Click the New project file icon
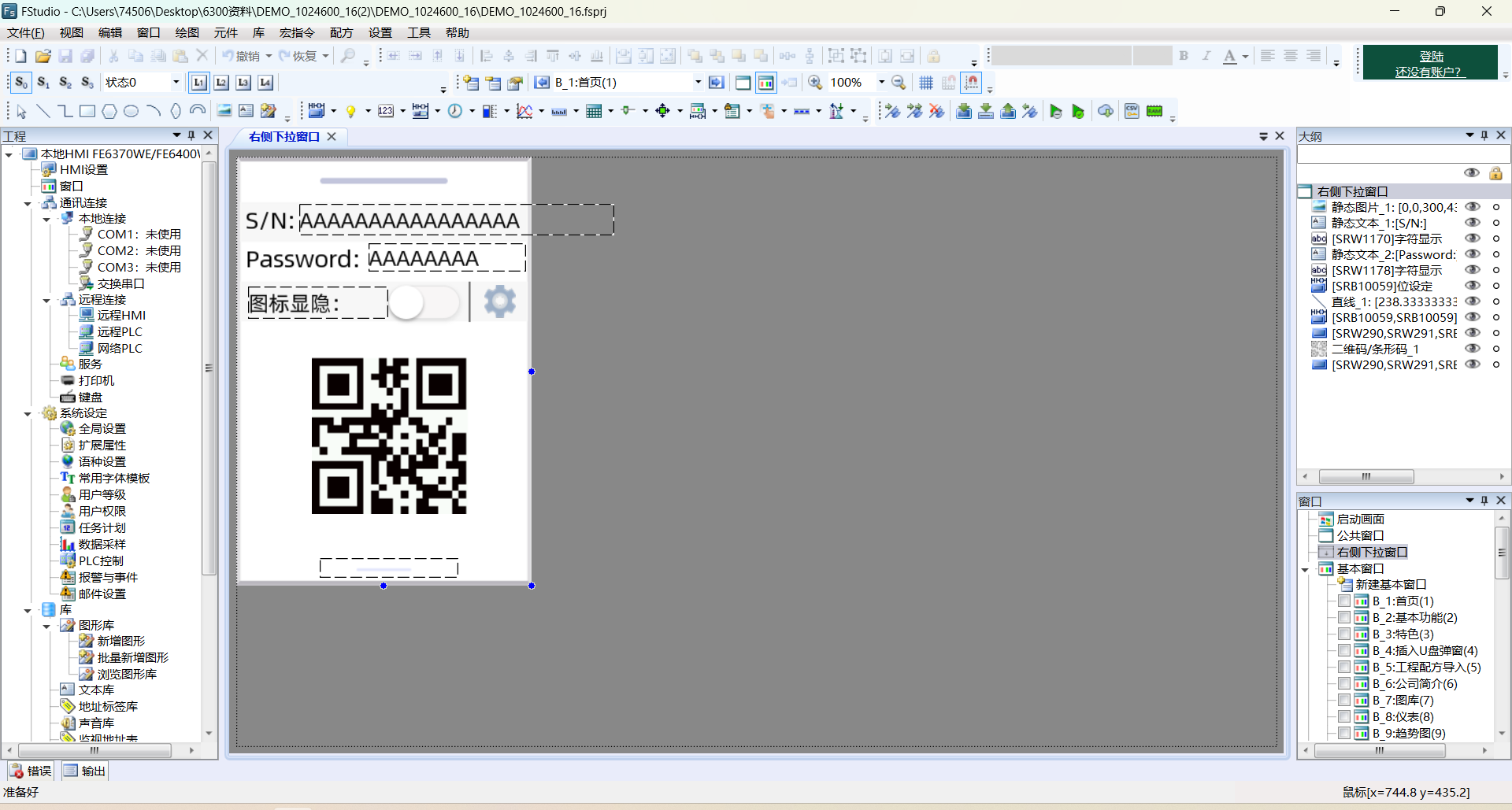This screenshot has height=810, width=1512. pyautogui.click(x=20, y=56)
